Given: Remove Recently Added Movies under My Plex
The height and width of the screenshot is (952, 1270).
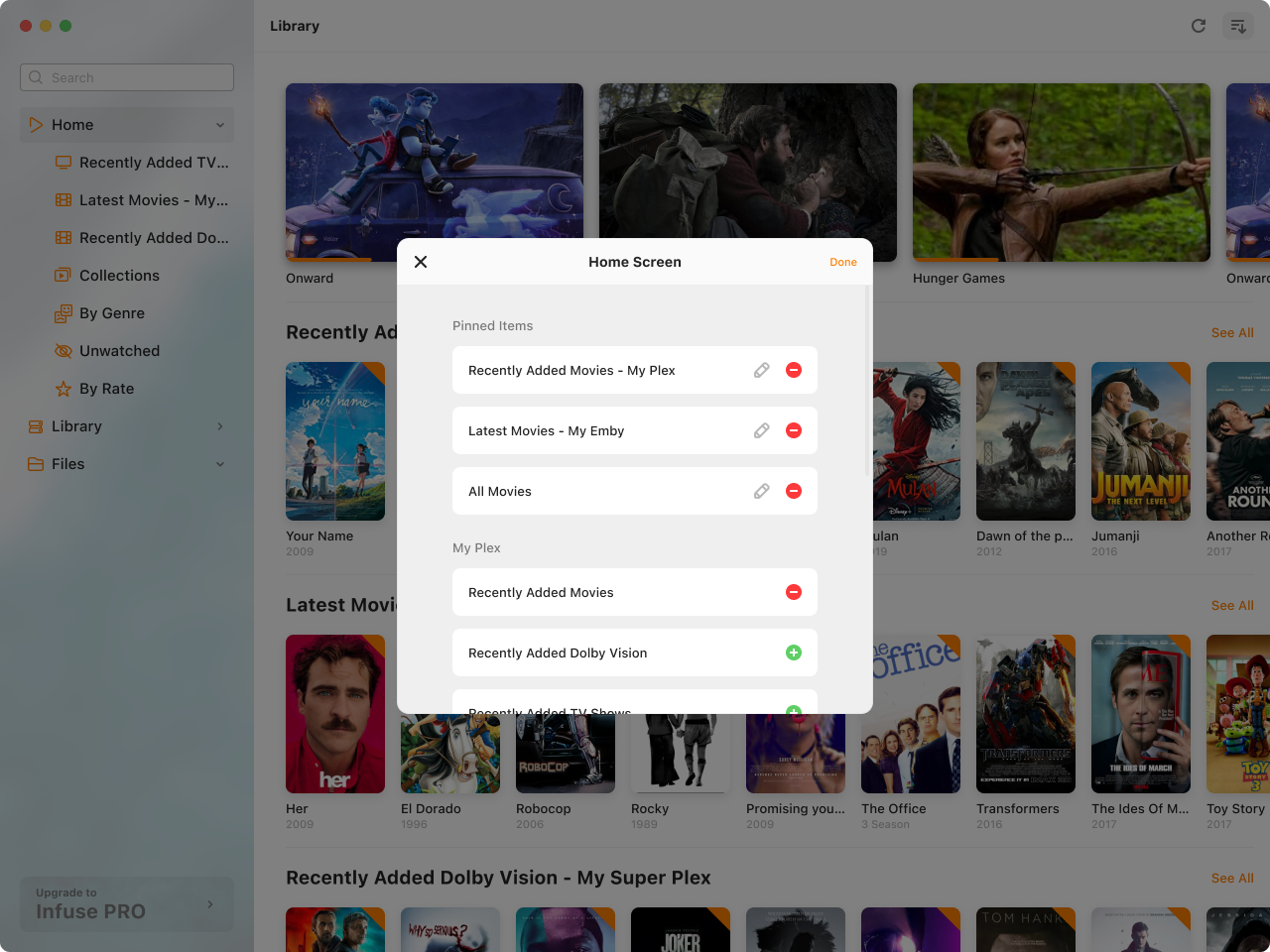Looking at the screenshot, I should pyautogui.click(x=794, y=592).
